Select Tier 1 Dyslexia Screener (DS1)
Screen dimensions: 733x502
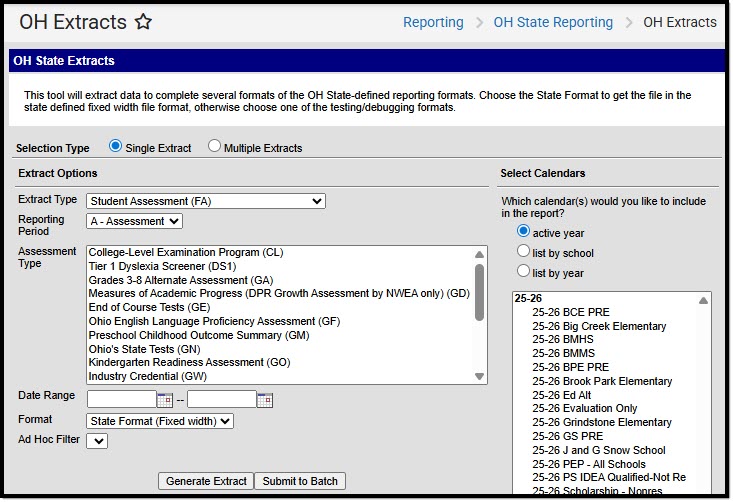click(x=162, y=266)
